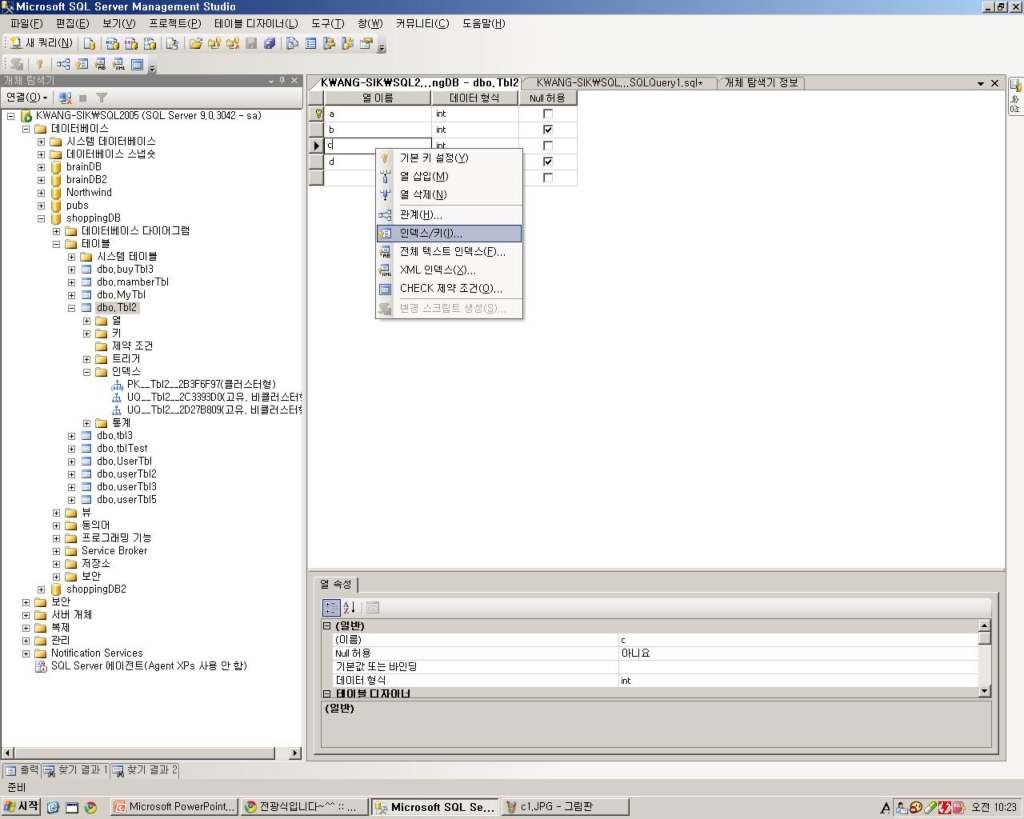Expand the shoppingDB2 database node
This screenshot has width=1024, height=819.
click(x=41, y=590)
